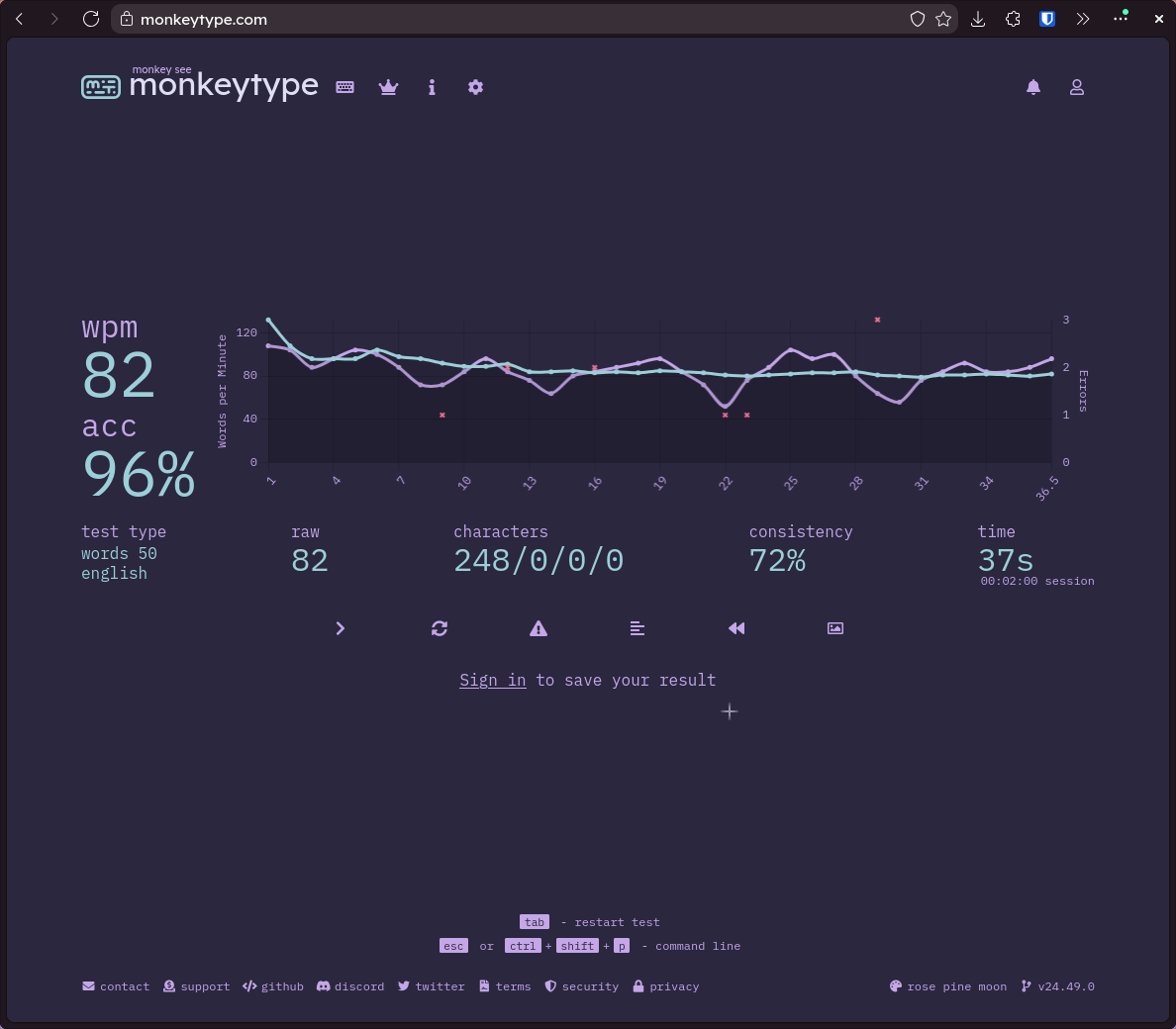Open the v24.49.0 version changelog
The height and width of the screenshot is (1029, 1176).
tap(1057, 986)
